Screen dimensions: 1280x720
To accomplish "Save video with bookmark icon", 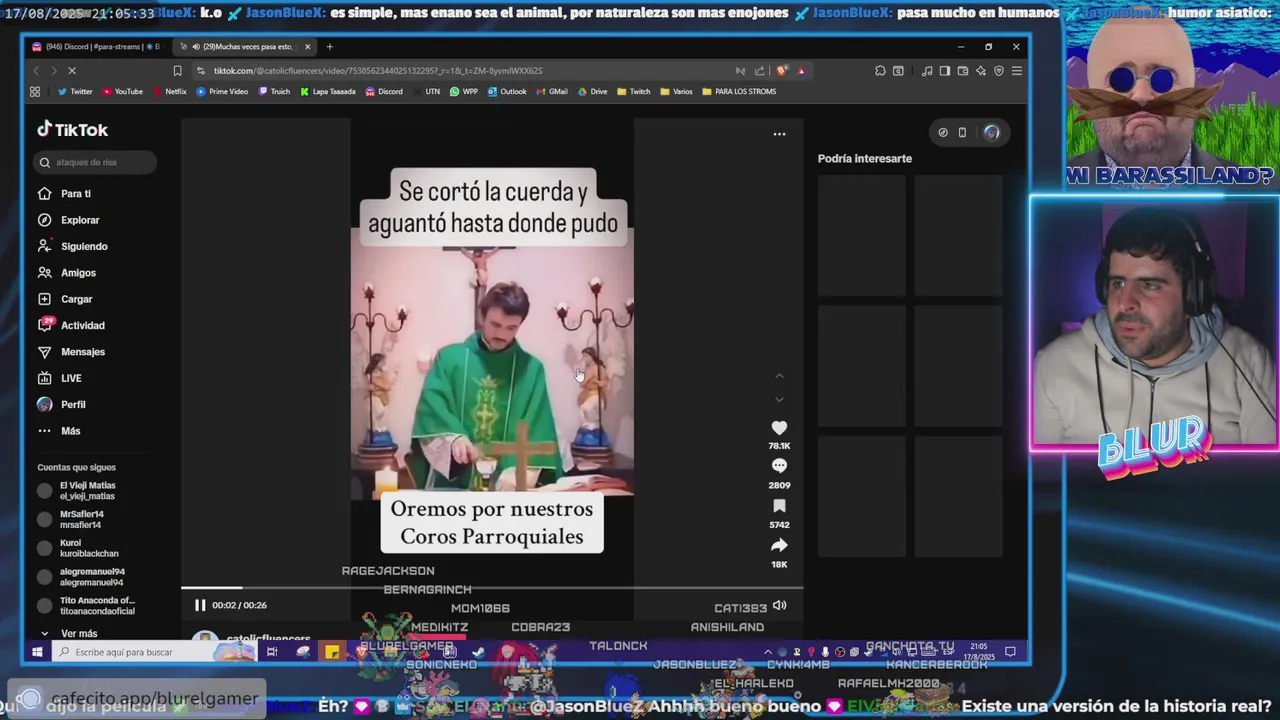I will pos(779,506).
